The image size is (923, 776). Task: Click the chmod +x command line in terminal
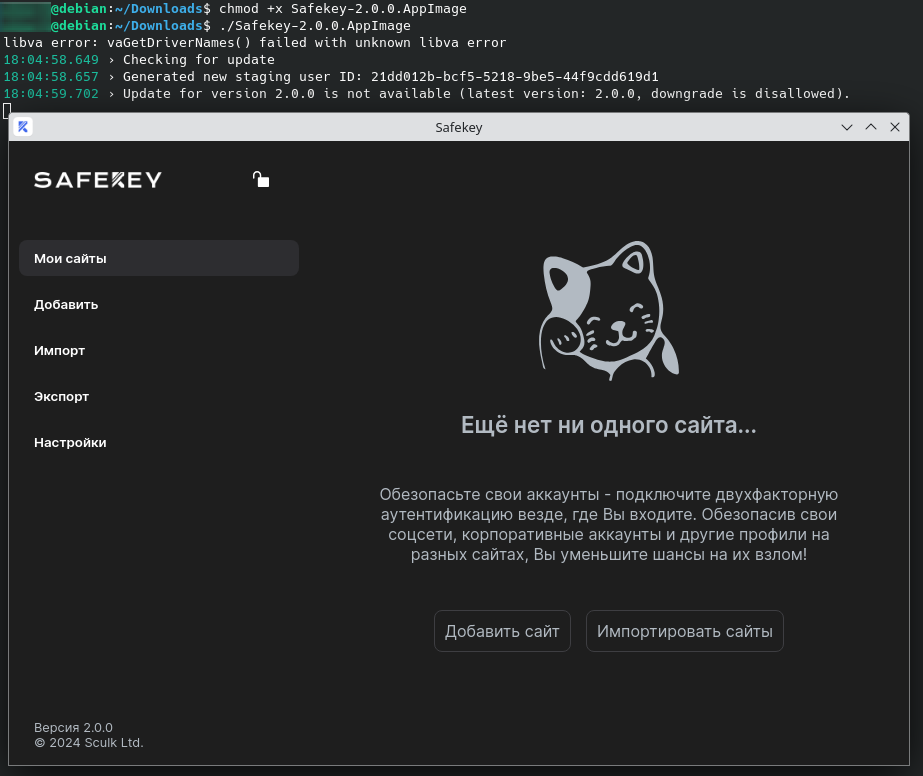(x=343, y=9)
